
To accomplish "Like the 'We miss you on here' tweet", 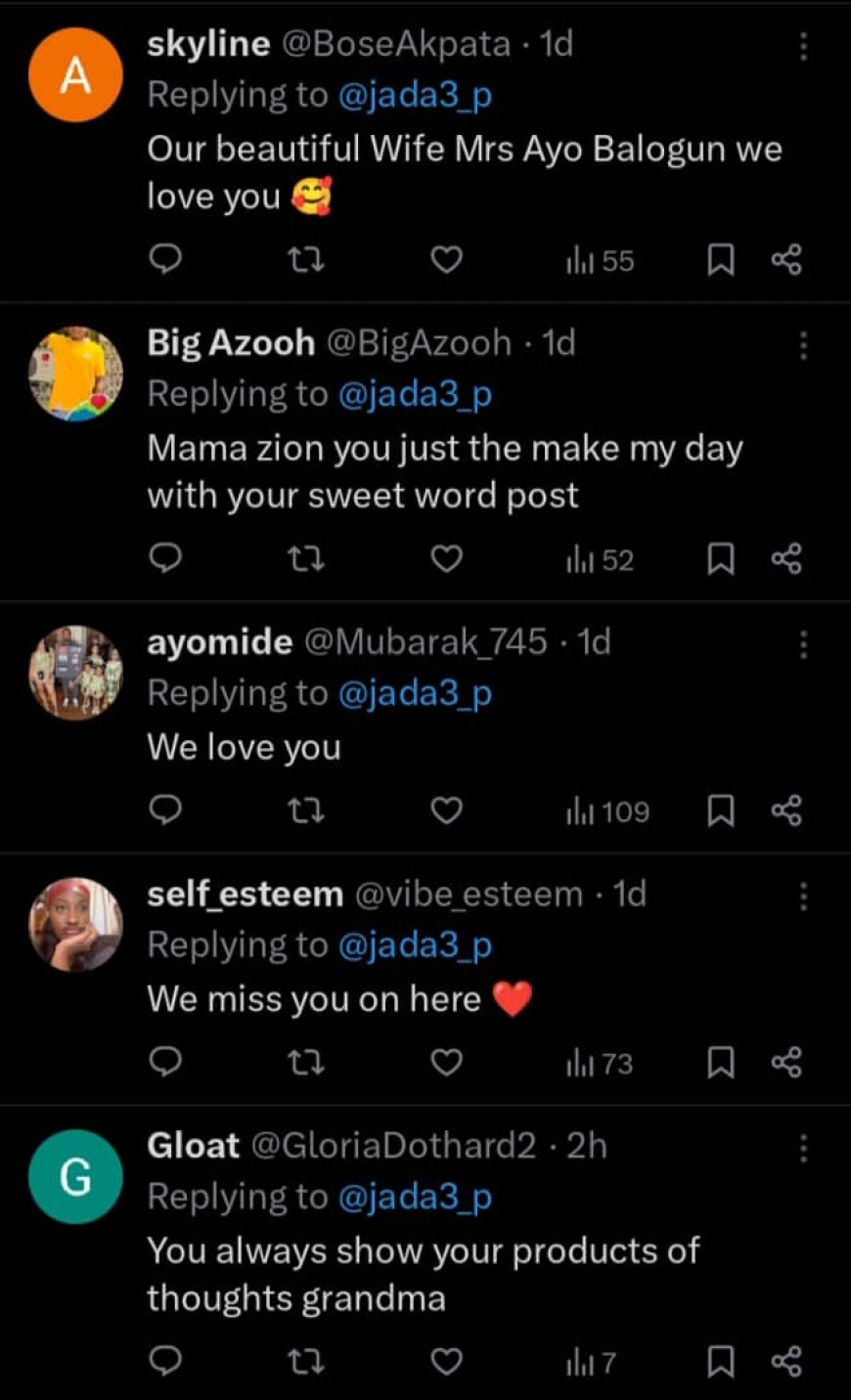I will (x=447, y=1063).
